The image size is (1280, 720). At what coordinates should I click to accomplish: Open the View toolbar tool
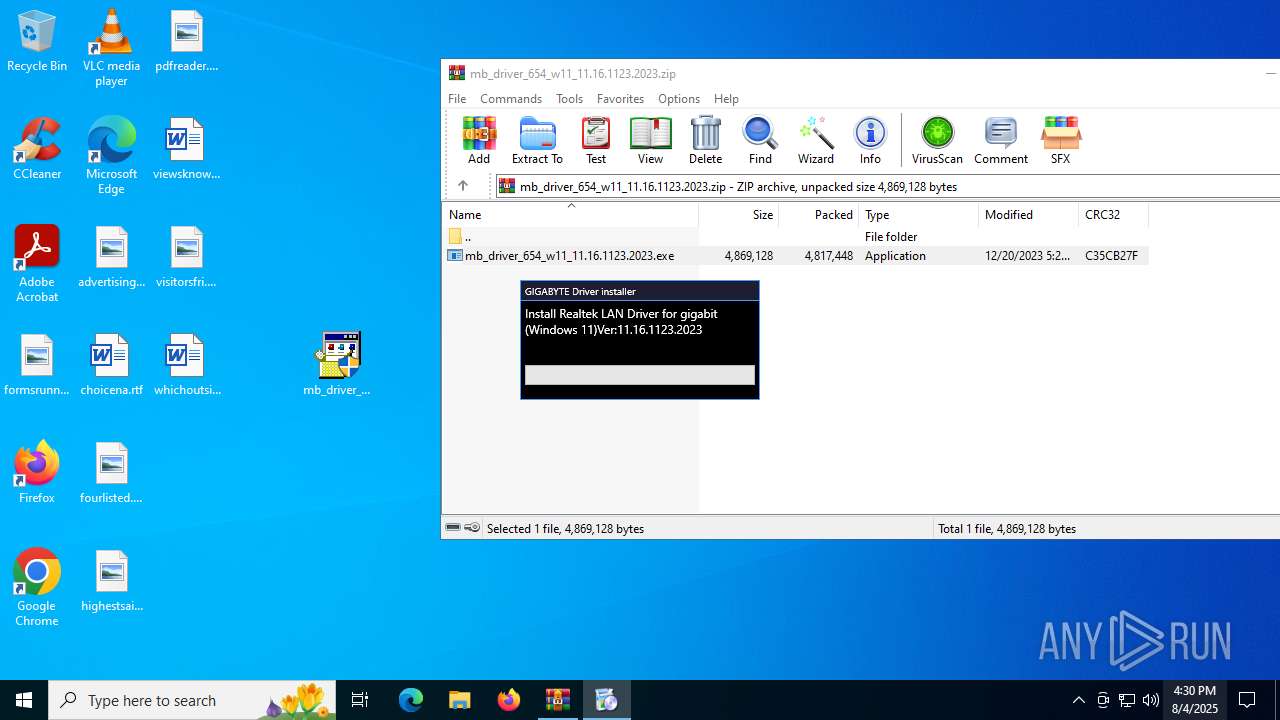(x=650, y=140)
